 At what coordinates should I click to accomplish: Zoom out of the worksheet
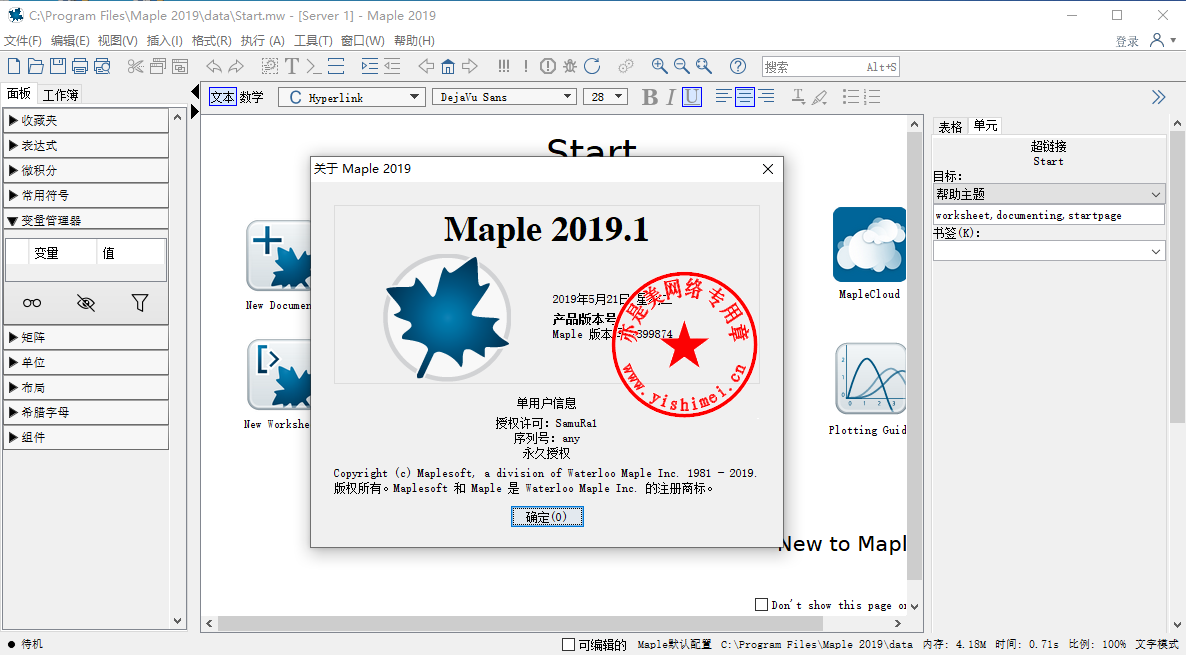(x=681, y=67)
